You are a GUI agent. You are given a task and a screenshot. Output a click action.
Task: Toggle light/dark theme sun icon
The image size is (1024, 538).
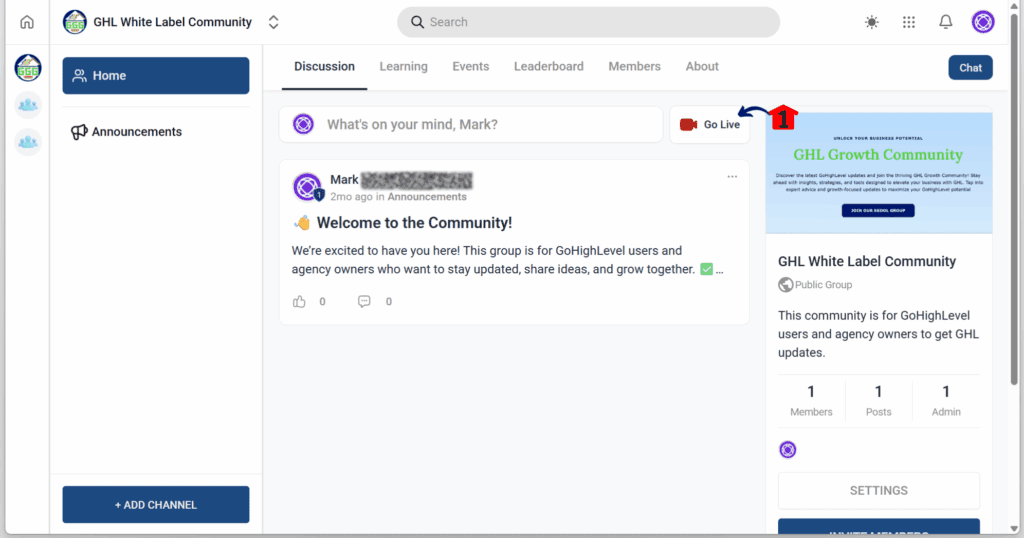[x=872, y=22]
